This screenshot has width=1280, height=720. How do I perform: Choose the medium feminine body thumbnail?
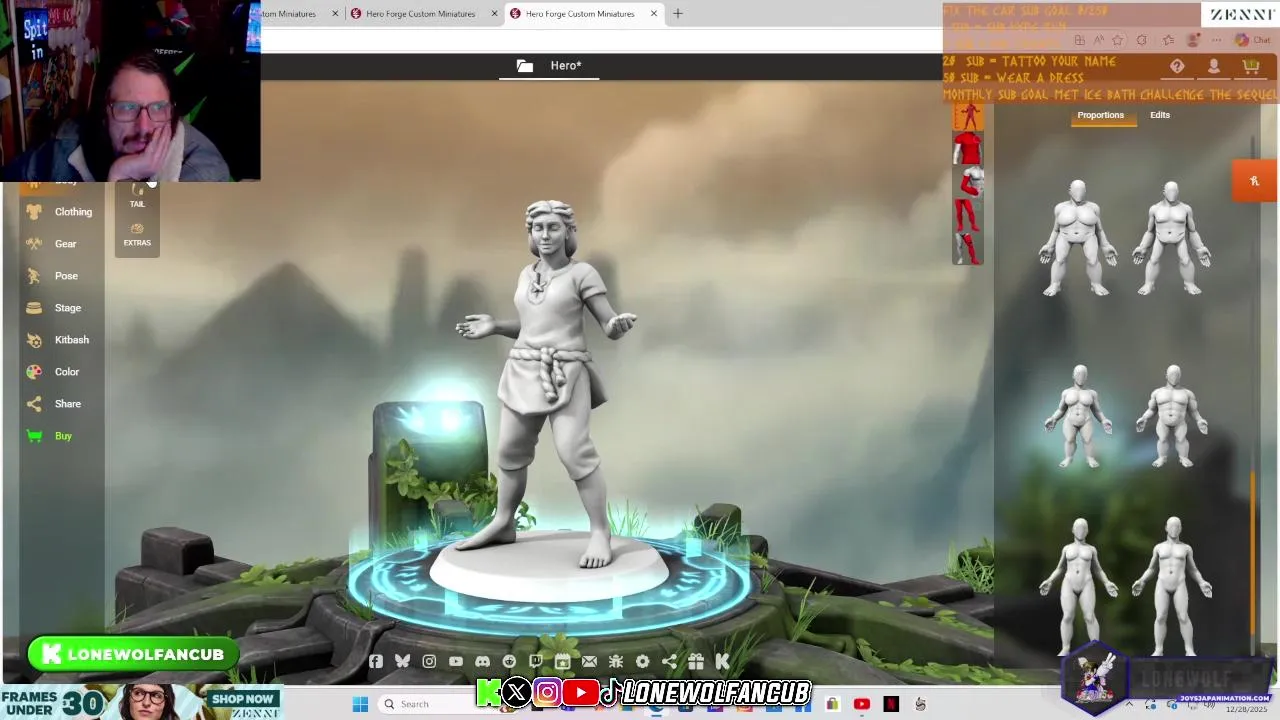coord(1079,416)
